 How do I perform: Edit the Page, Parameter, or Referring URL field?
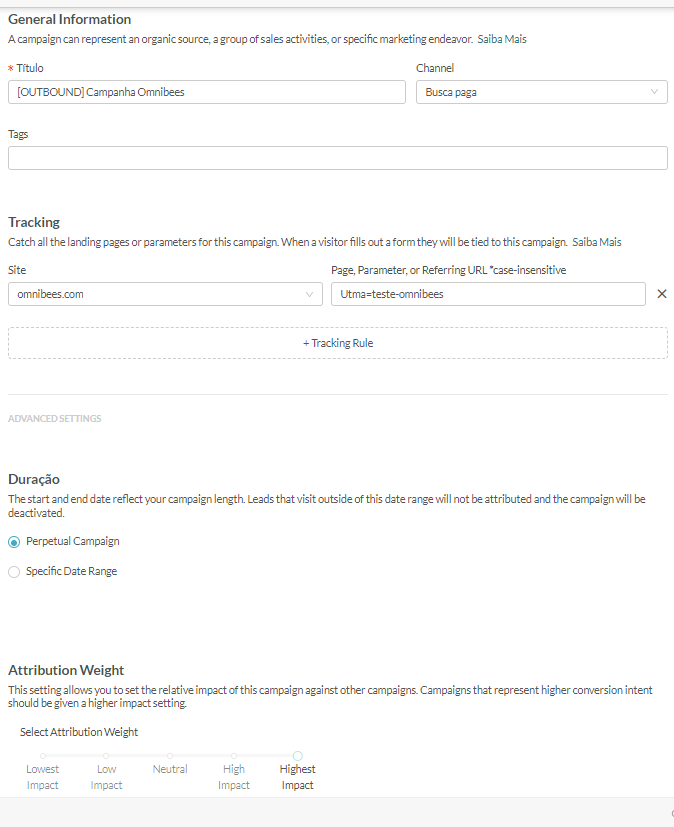(488, 294)
